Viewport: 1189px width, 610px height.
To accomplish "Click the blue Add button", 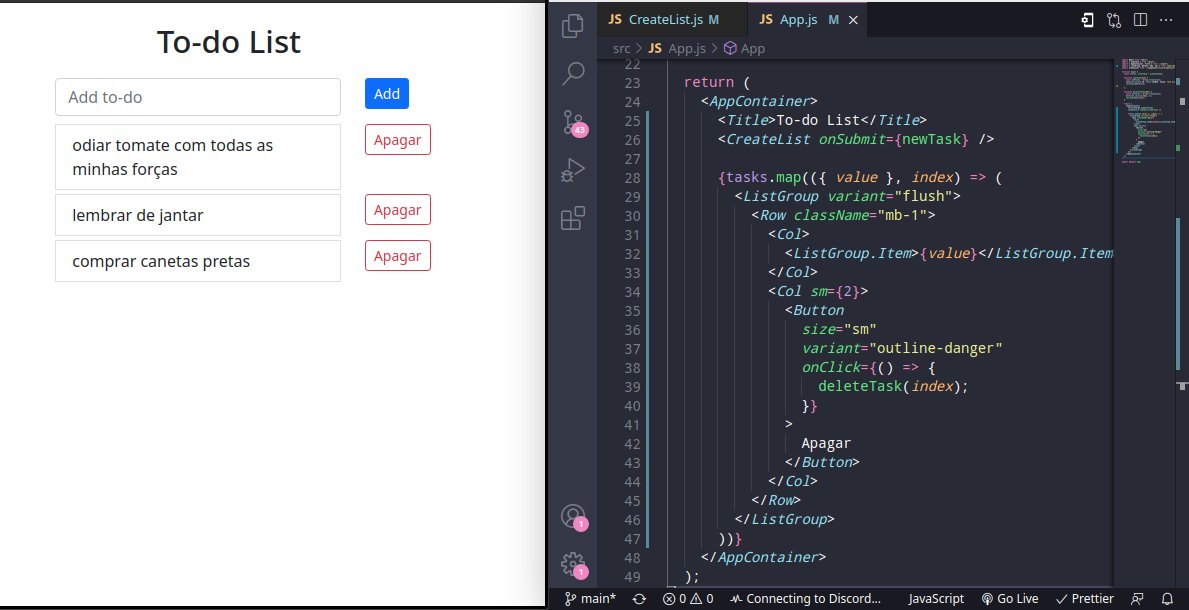I will [387, 93].
